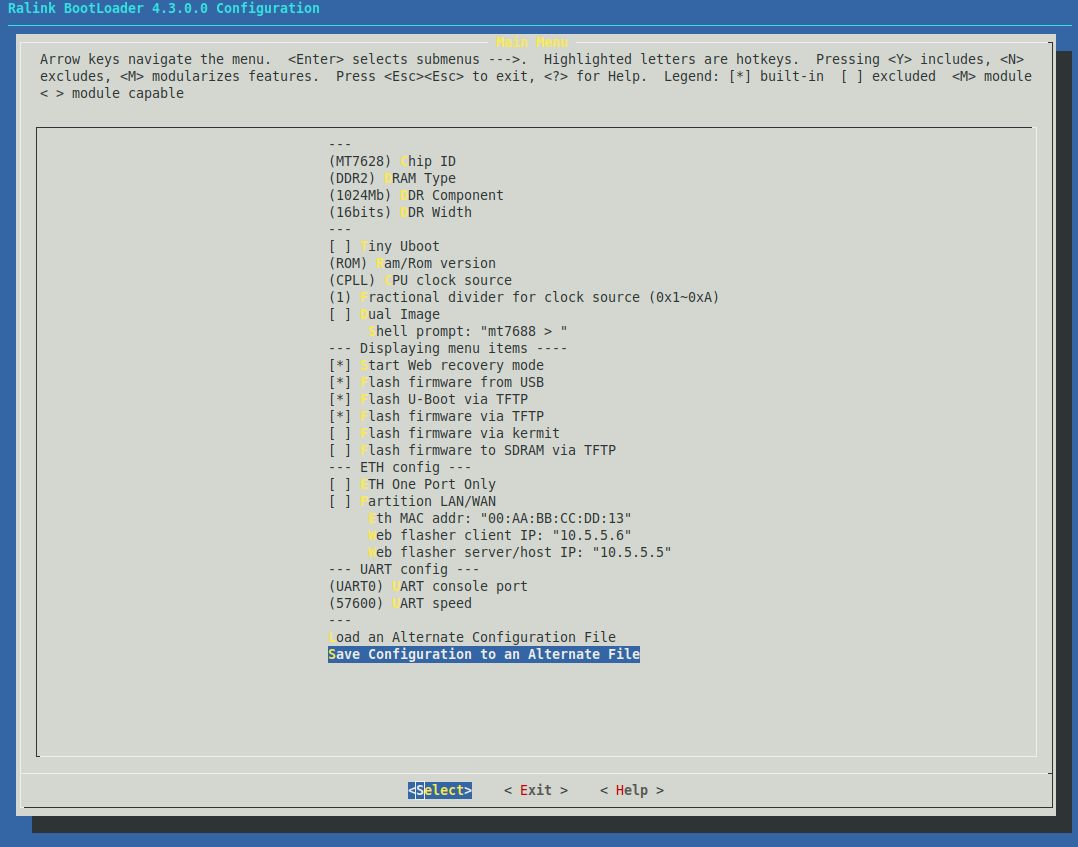Image resolution: width=1078 pixels, height=847 pixels.
Task: Toggle Flash U-Boot via TFTP
Action: pos(428,399)
